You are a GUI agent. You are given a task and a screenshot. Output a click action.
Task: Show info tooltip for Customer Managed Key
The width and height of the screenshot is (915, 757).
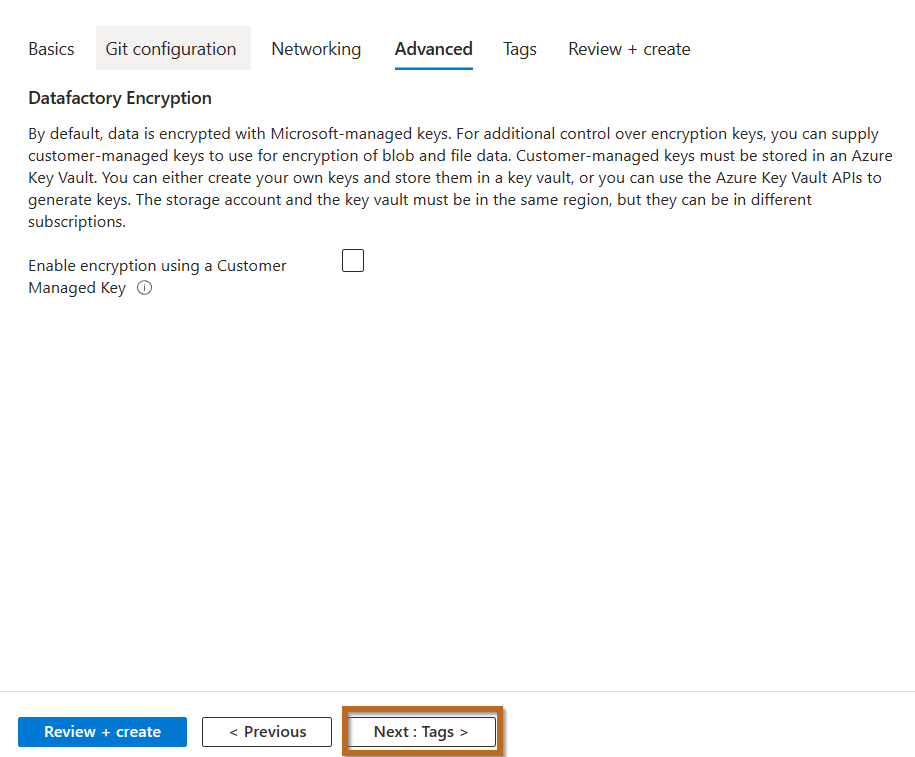click(145, 288)
